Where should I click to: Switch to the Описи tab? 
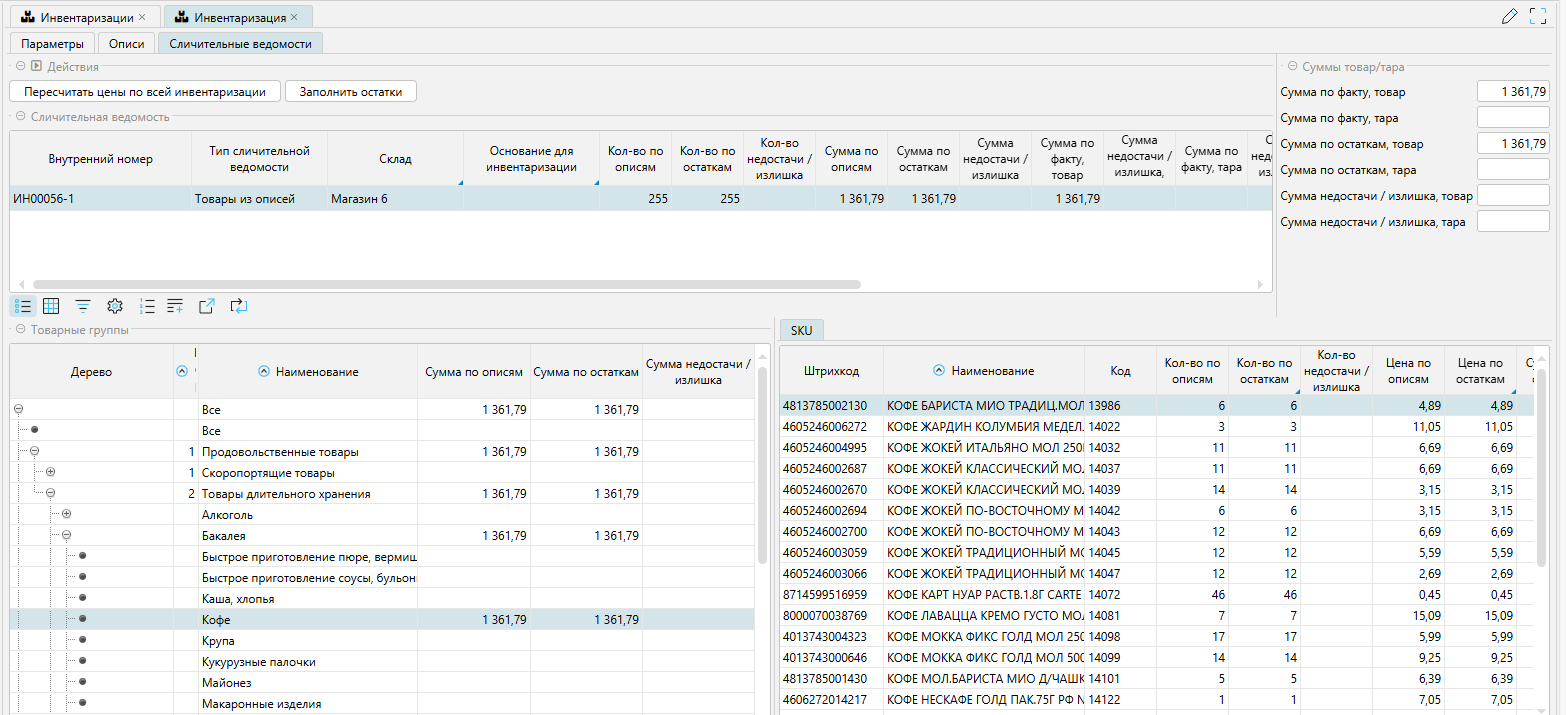[127, 44]
